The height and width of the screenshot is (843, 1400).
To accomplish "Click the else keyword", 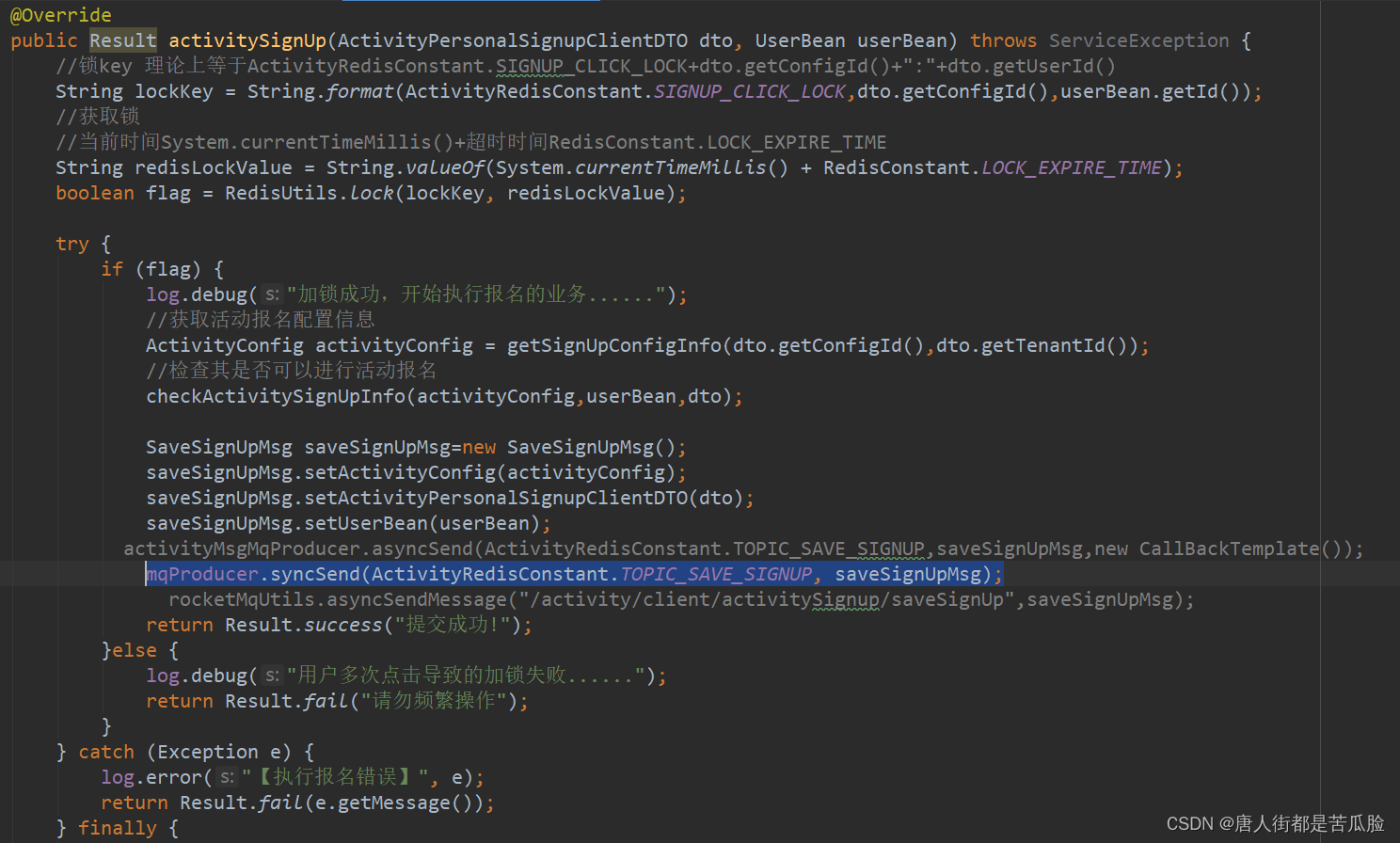I will (x=135, y=650).
